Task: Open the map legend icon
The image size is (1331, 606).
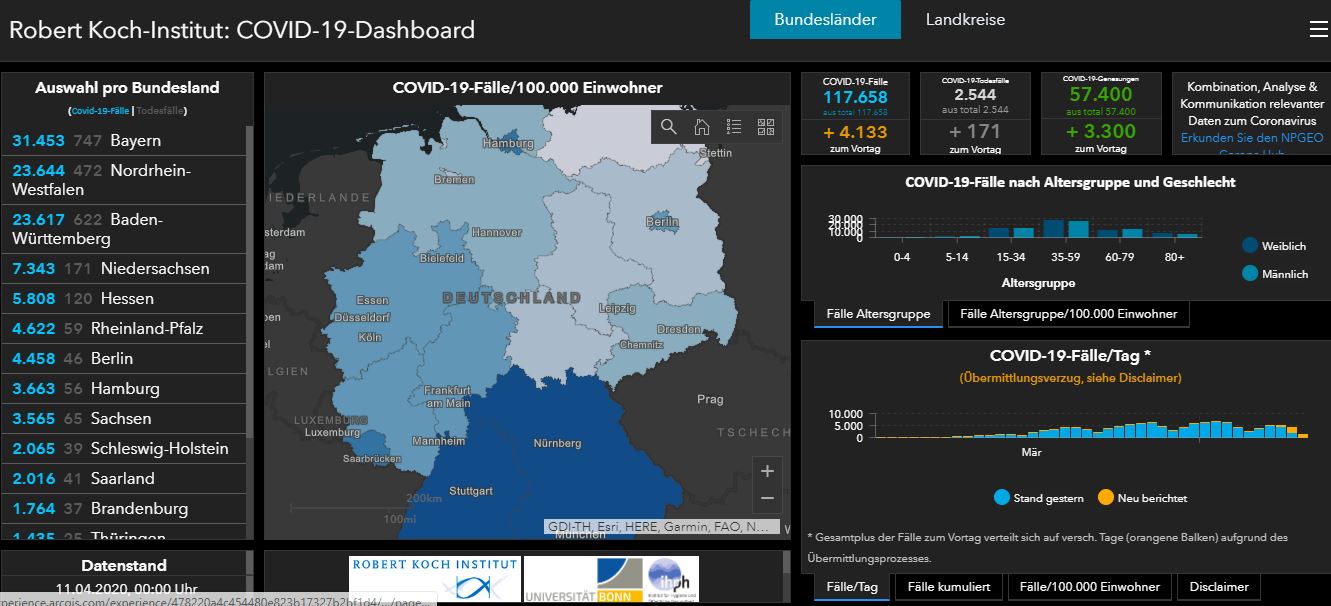Action: (733, 127)
